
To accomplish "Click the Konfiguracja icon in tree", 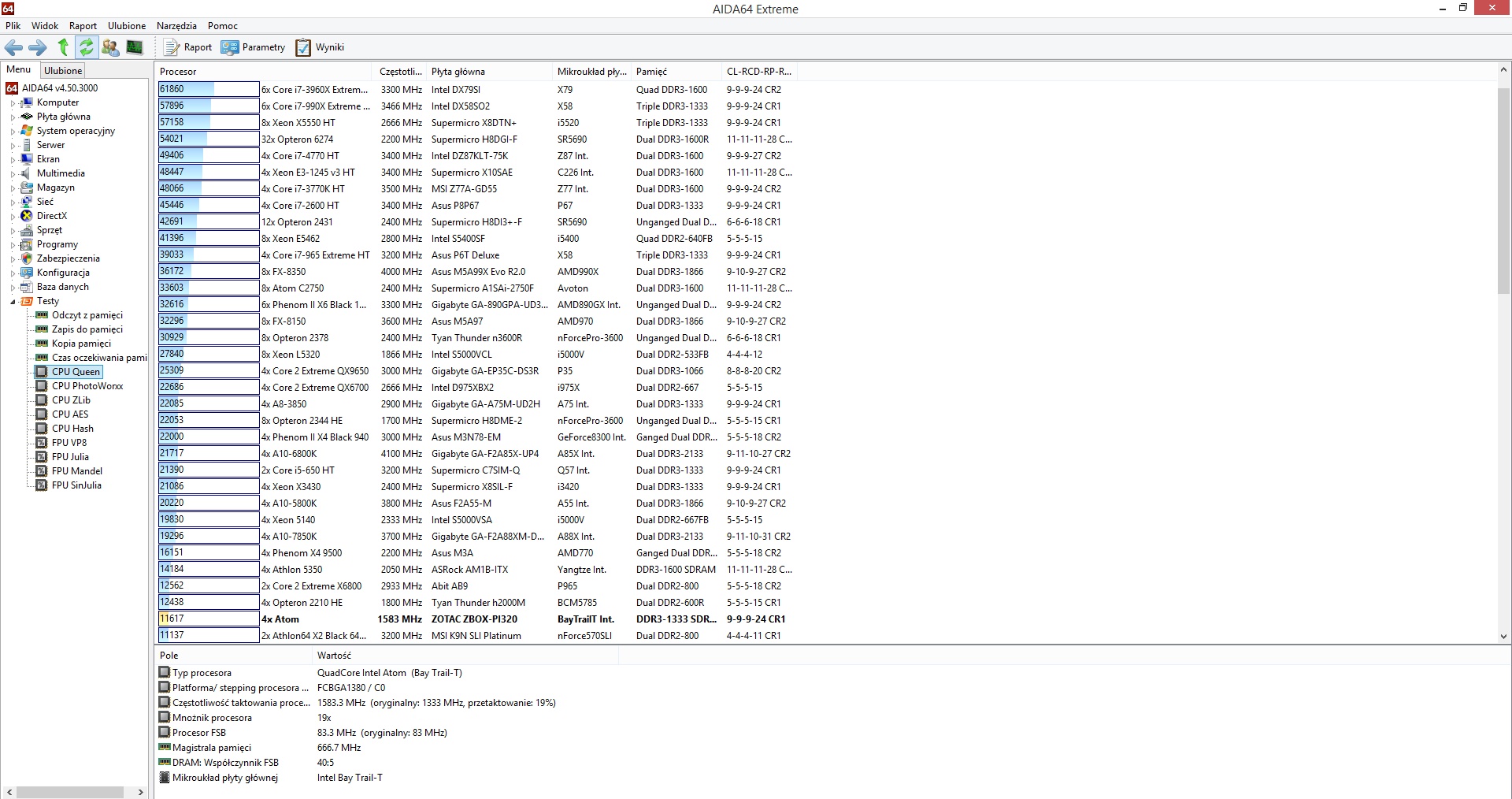I will 27,273.
